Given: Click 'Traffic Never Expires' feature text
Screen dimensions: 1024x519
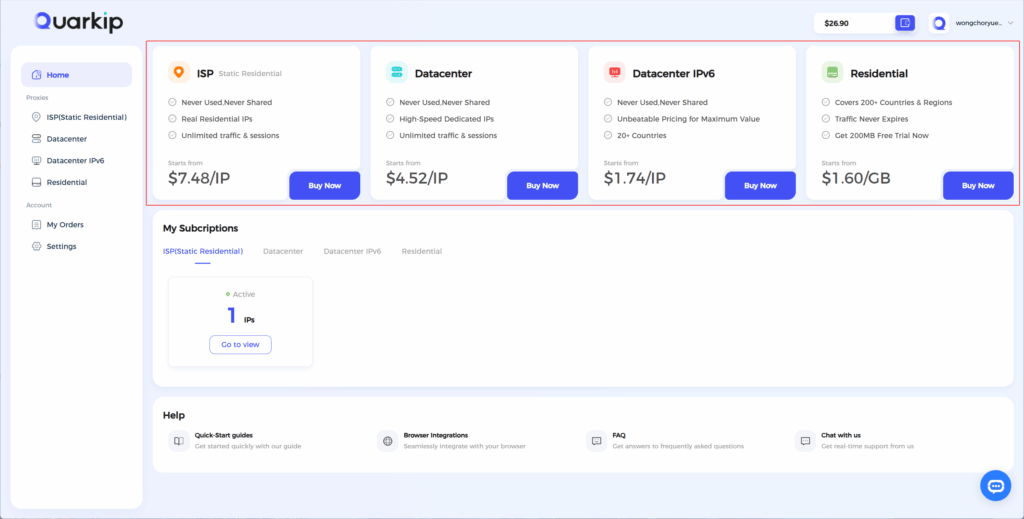Looking at the screenshot, I should click(x=871, y=119).
